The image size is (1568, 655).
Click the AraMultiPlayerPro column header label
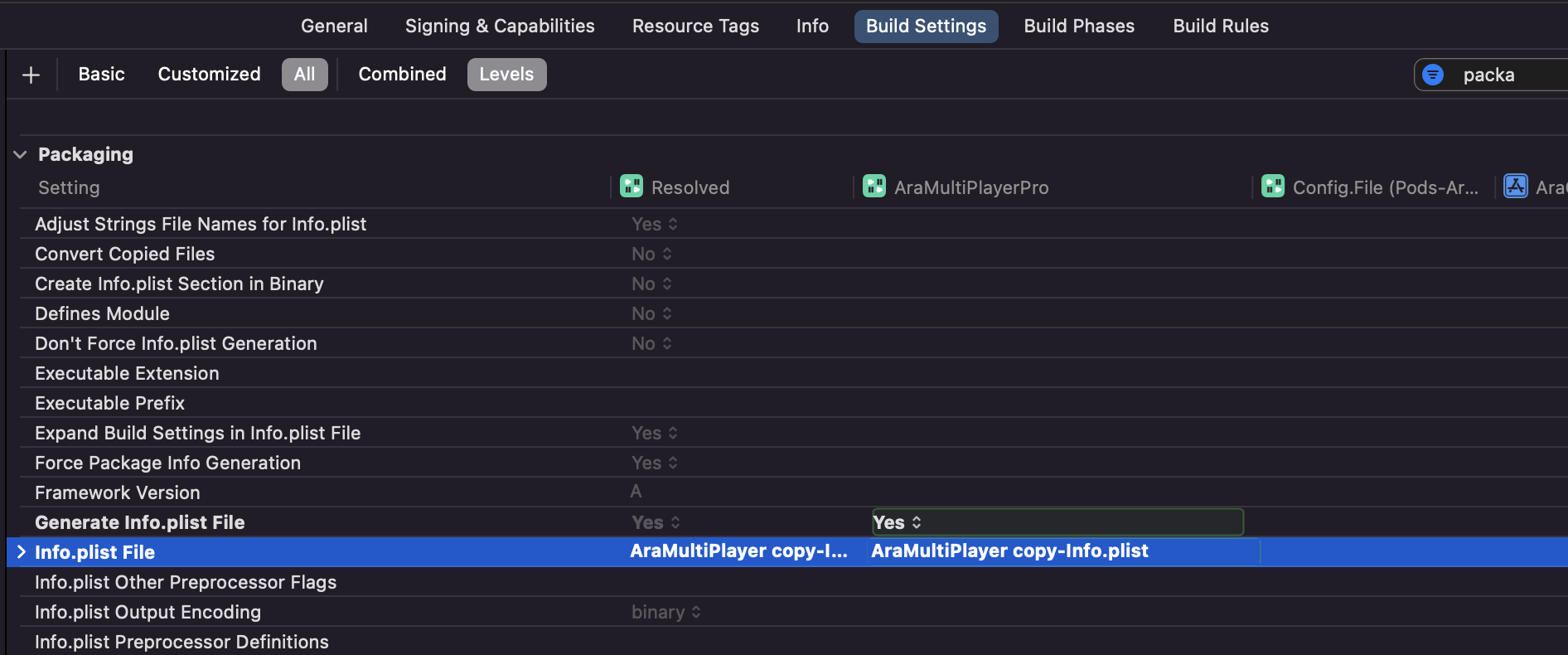(971, 187)
